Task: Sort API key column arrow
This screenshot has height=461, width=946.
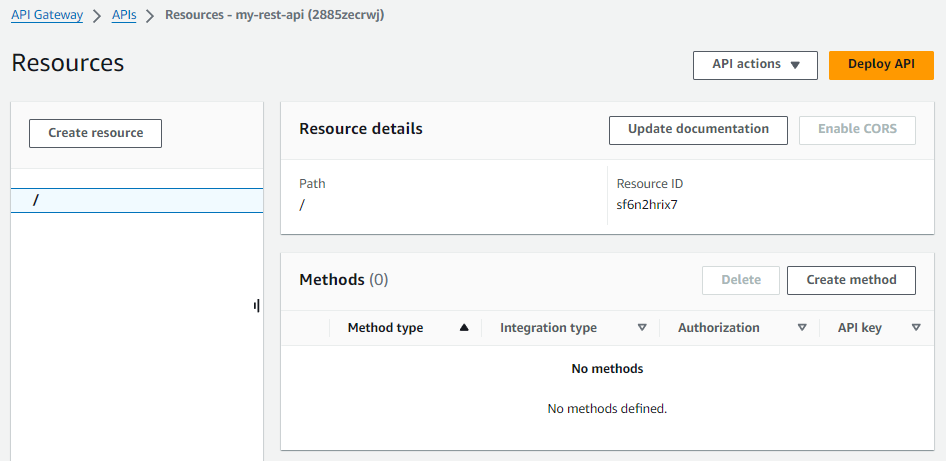Action: 916,328
